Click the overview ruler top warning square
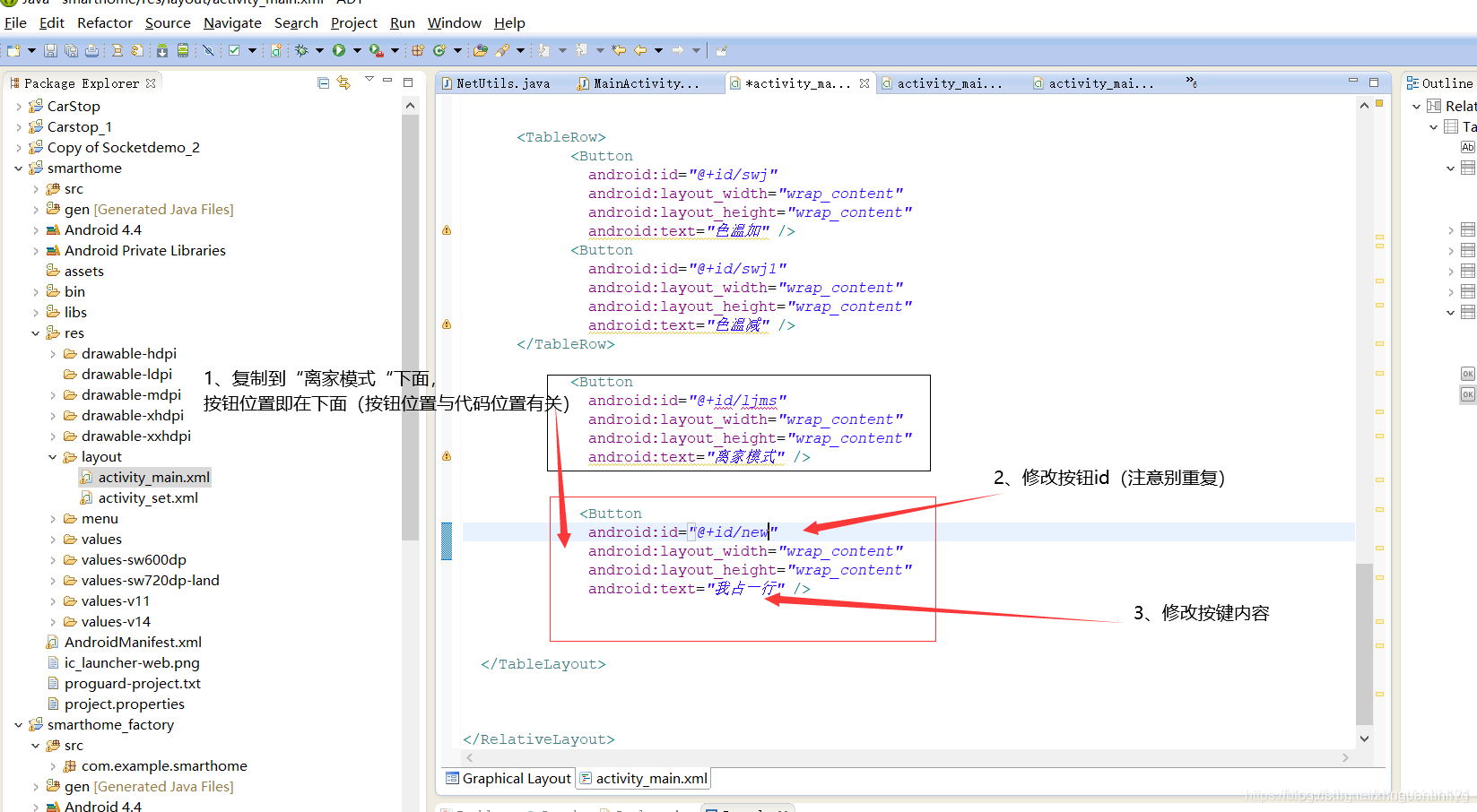This screenshot has height=812, width=1477. pyautogui.click(x=1379, y=104)
